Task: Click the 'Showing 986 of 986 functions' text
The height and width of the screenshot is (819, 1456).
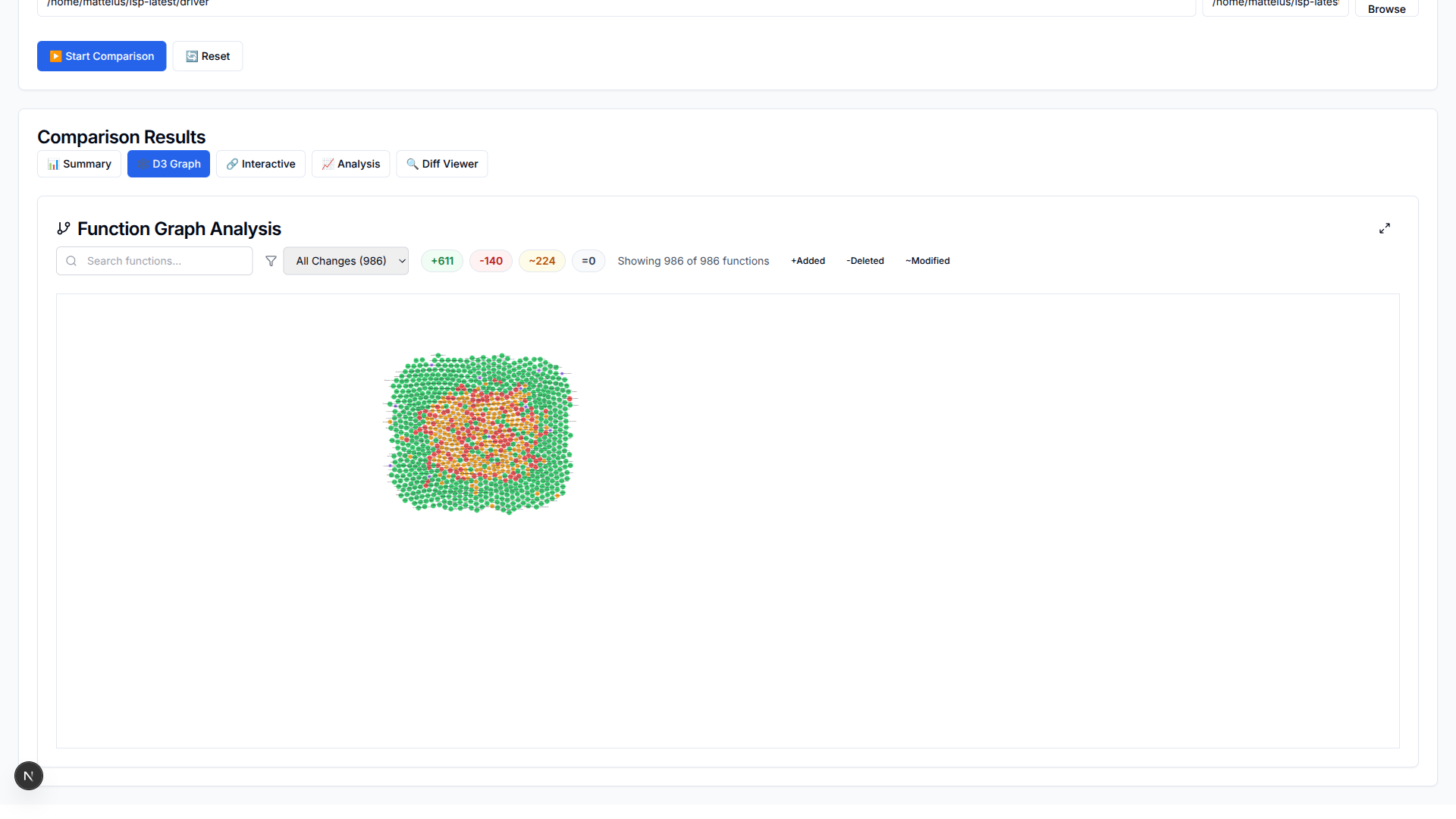Action: click(693, 261)
